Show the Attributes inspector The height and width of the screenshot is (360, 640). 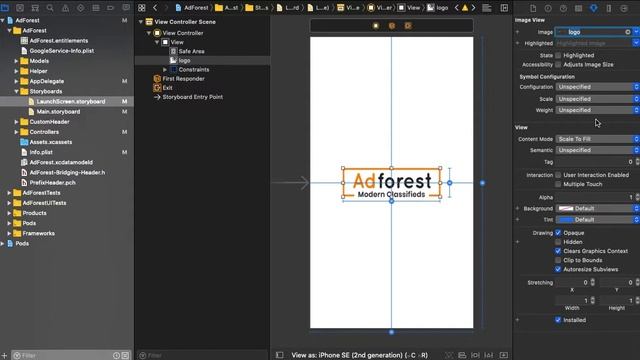click(593, 8)
